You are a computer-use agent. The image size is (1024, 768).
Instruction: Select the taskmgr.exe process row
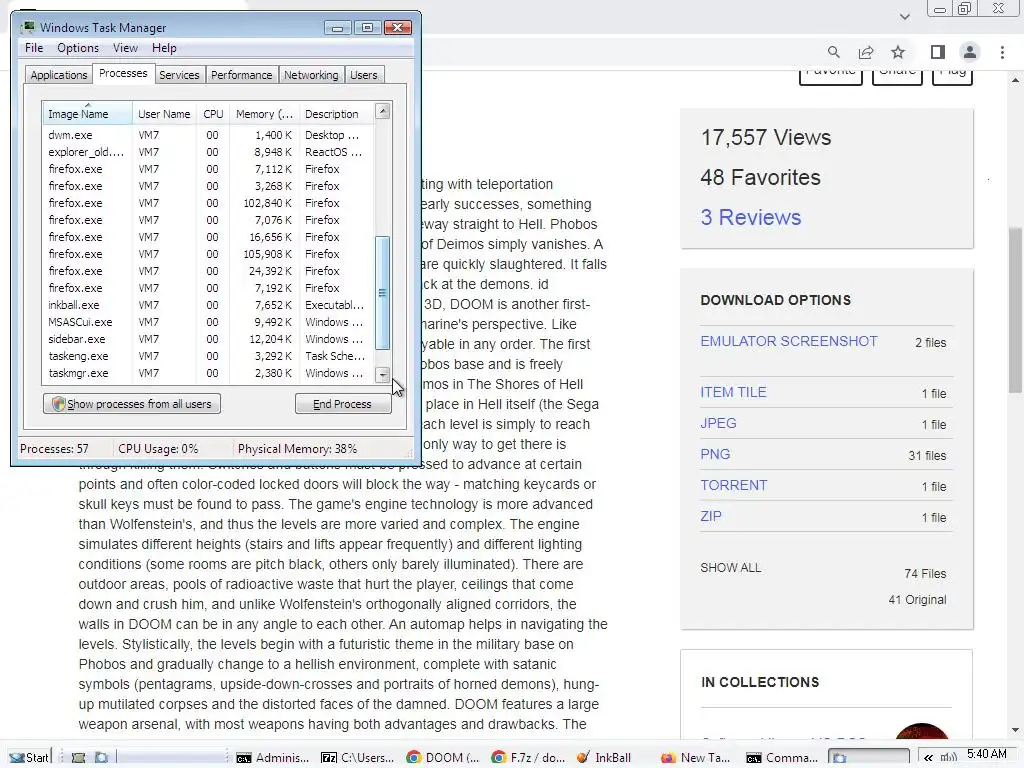point(209,373)
